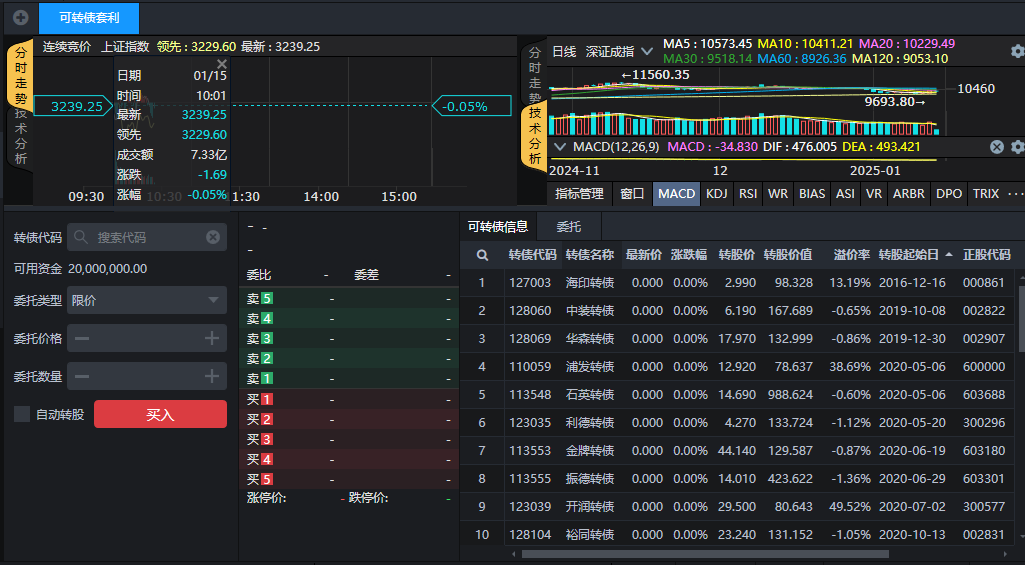The image size is (1025, 565).
Task: Click 日线 period label
Action: (564, 51)
